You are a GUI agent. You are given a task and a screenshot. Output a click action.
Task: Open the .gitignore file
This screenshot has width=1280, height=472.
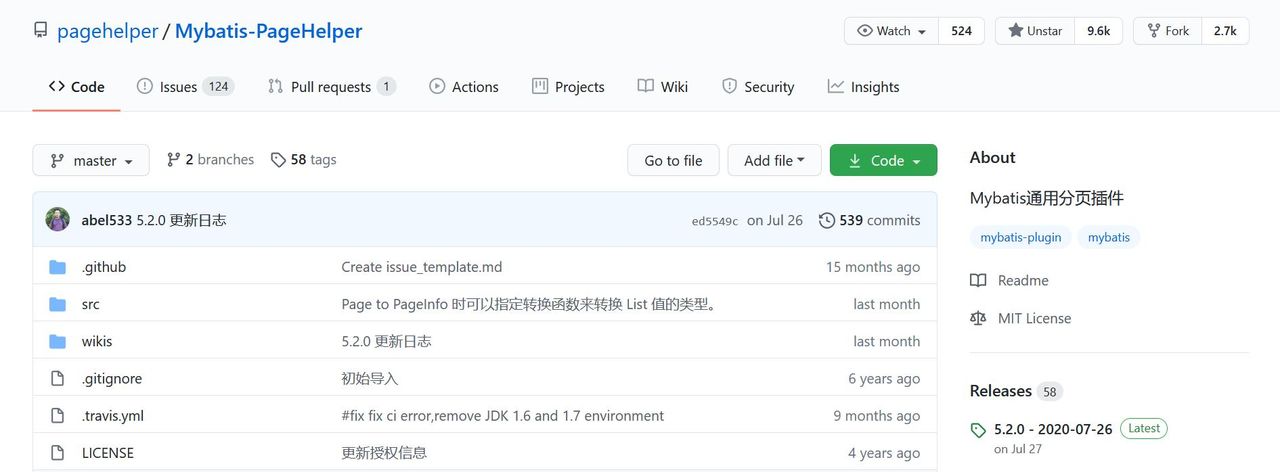tap(112, 379)
